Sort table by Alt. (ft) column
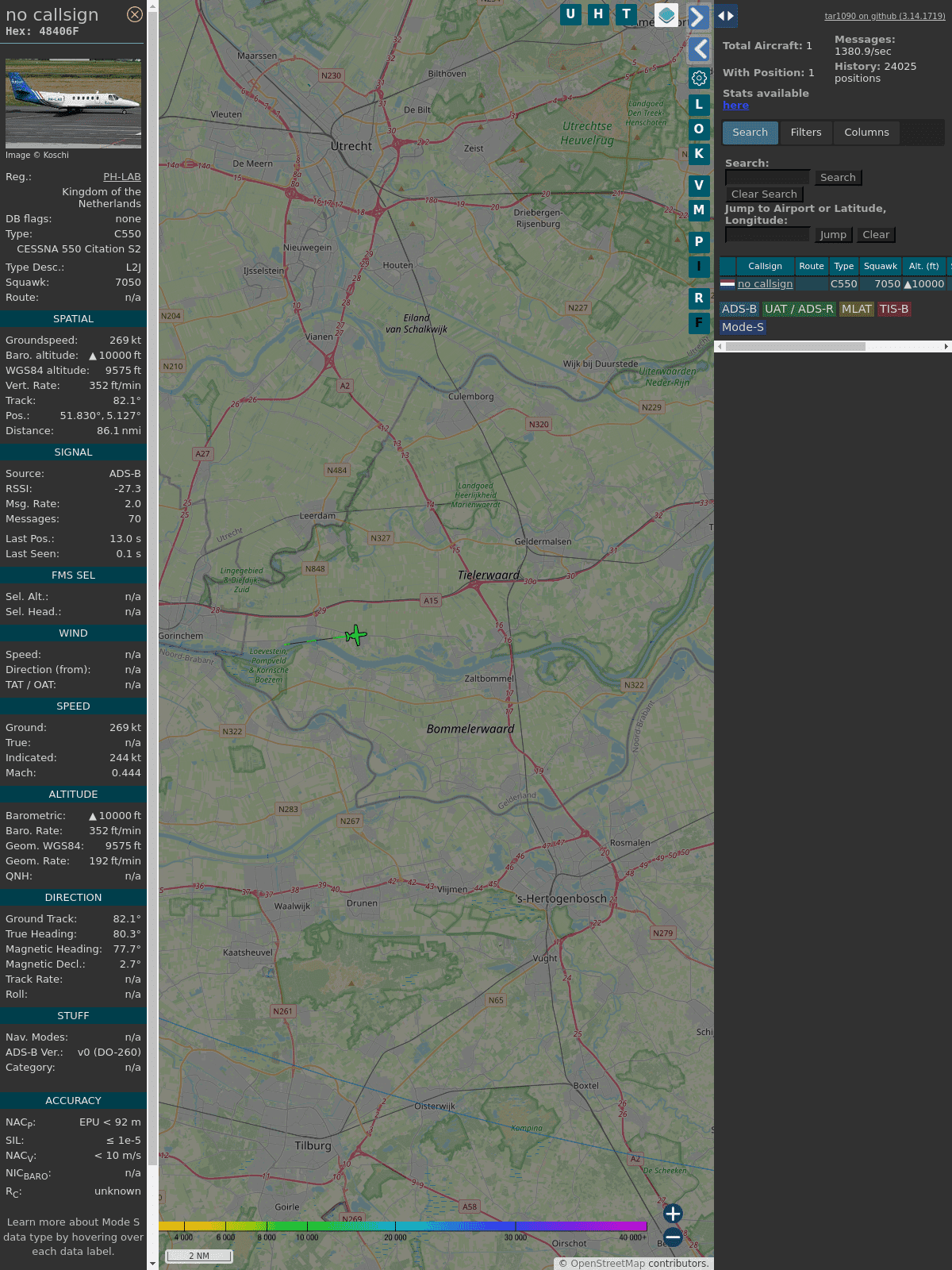 [x=923, y=267]
